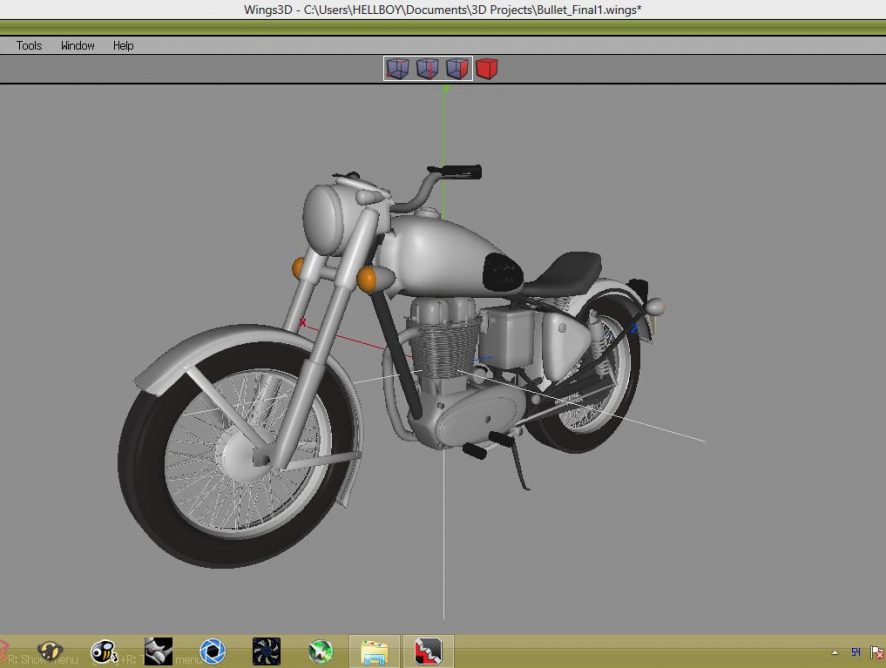Click the bee icon in taskbar
Image resolution: width=886 pixels, height=668 pixels.
104,652
